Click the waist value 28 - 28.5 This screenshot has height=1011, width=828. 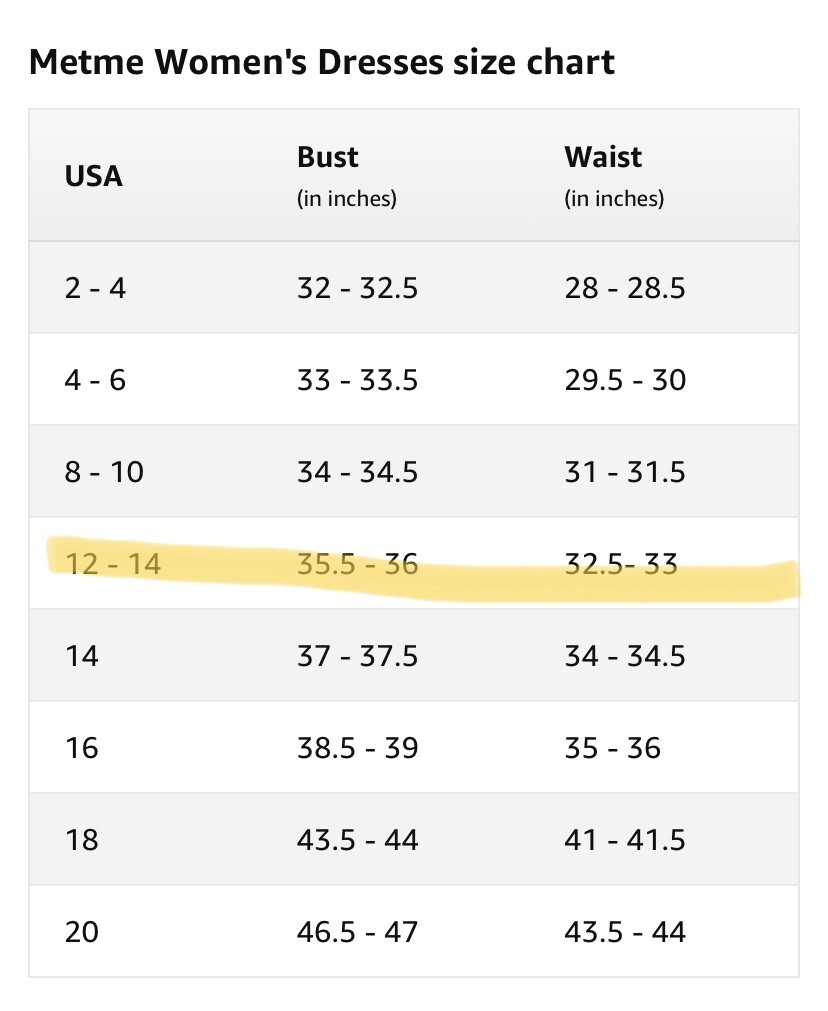[625, 288]
